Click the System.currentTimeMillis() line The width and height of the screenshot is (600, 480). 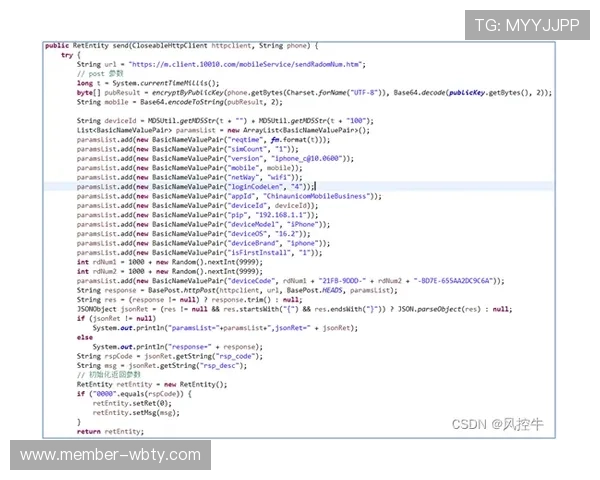pos(150,83)
